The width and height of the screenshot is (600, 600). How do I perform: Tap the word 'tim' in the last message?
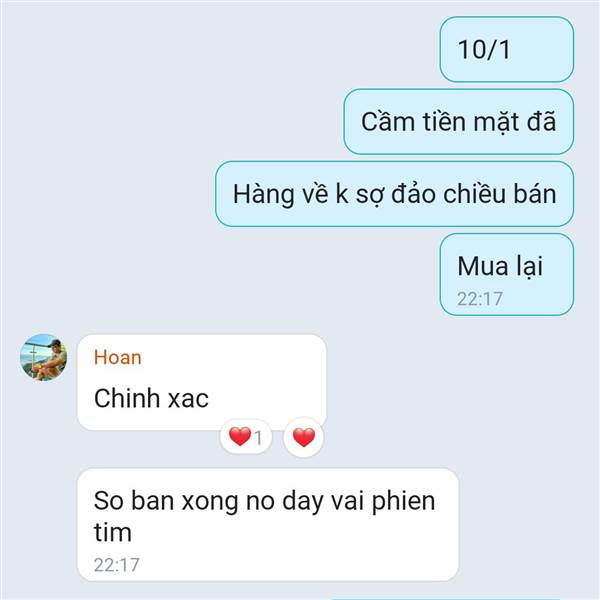[x=113, y=532]
